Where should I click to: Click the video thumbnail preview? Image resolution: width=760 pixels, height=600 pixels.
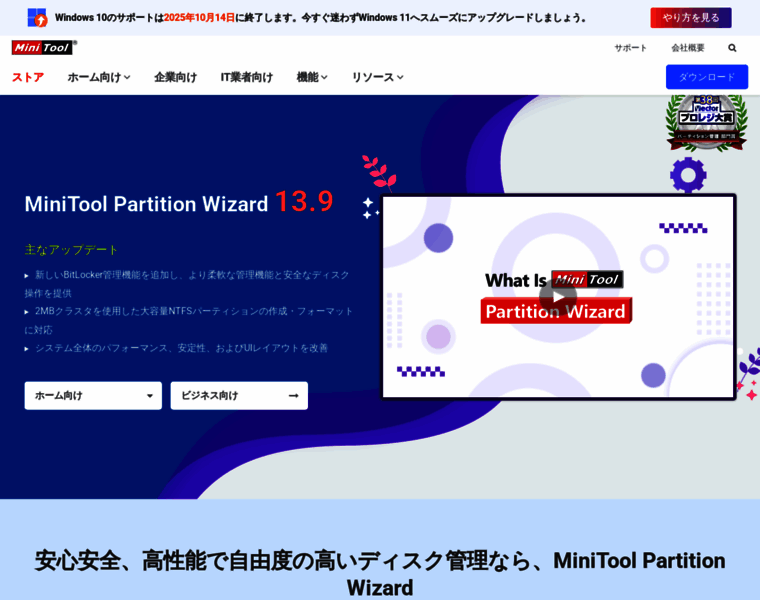click(x=558, y=297)
